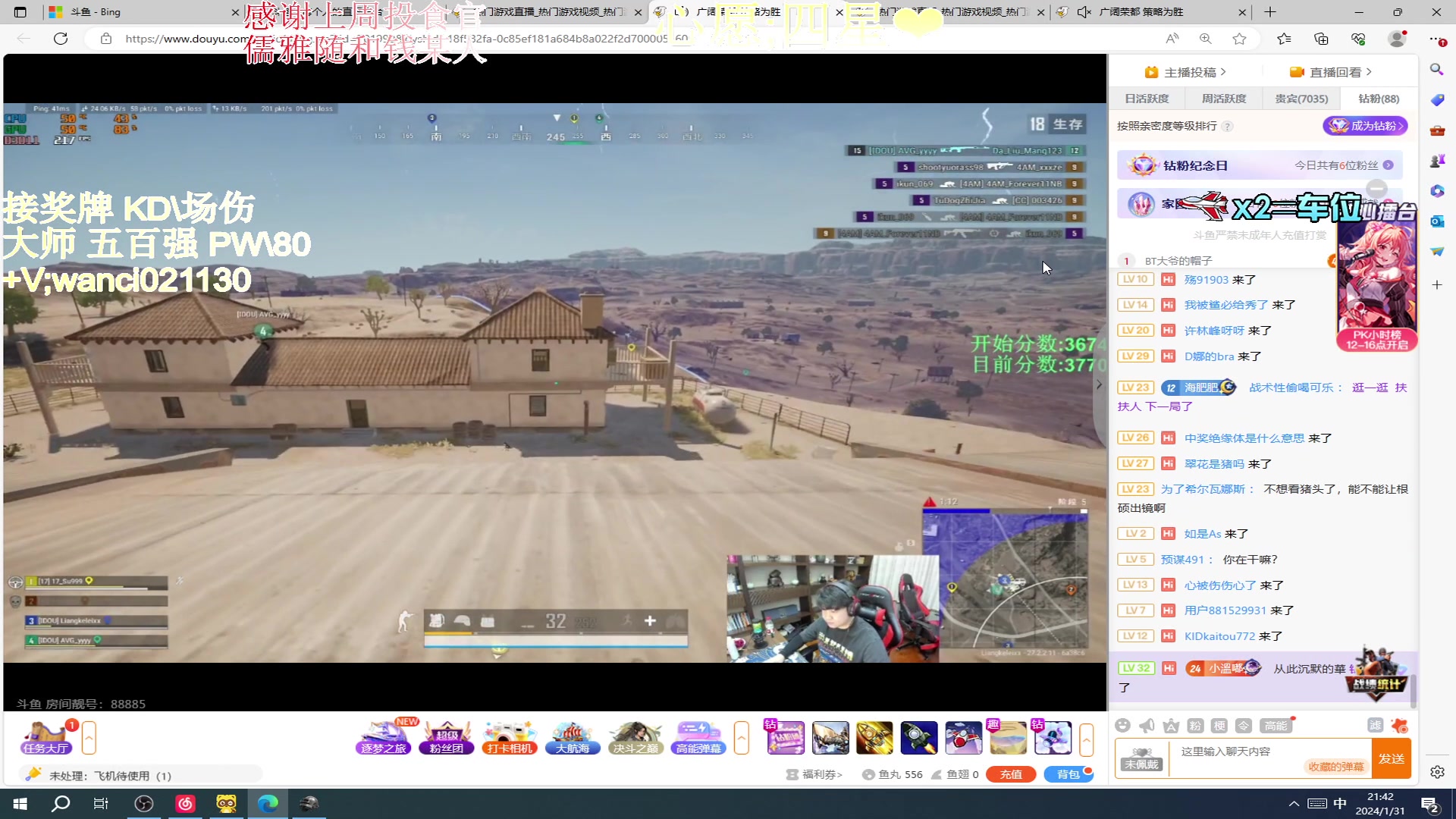Open the Edge profile avatar
1456x819 pixels.
[1397, 39]
